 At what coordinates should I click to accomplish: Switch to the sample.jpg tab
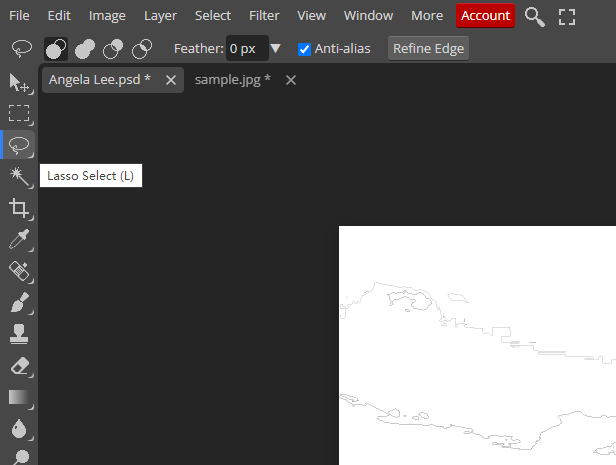pyautogui.click(x=232, y=80)
